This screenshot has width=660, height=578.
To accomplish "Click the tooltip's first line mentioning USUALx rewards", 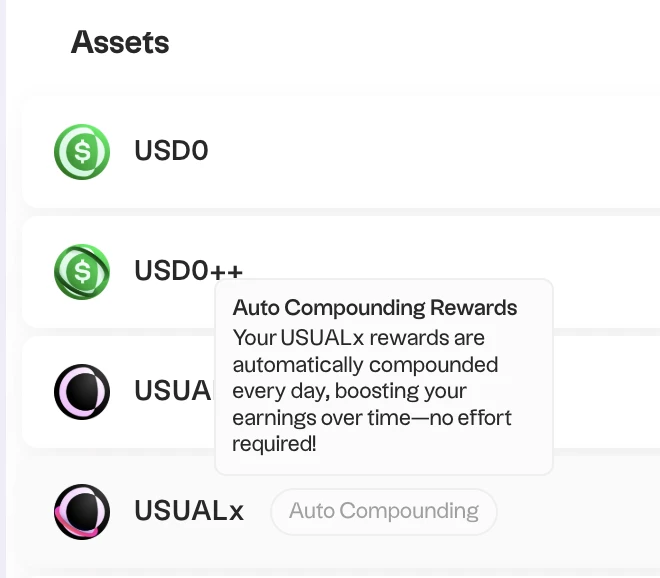I will [x=359, y=338].
